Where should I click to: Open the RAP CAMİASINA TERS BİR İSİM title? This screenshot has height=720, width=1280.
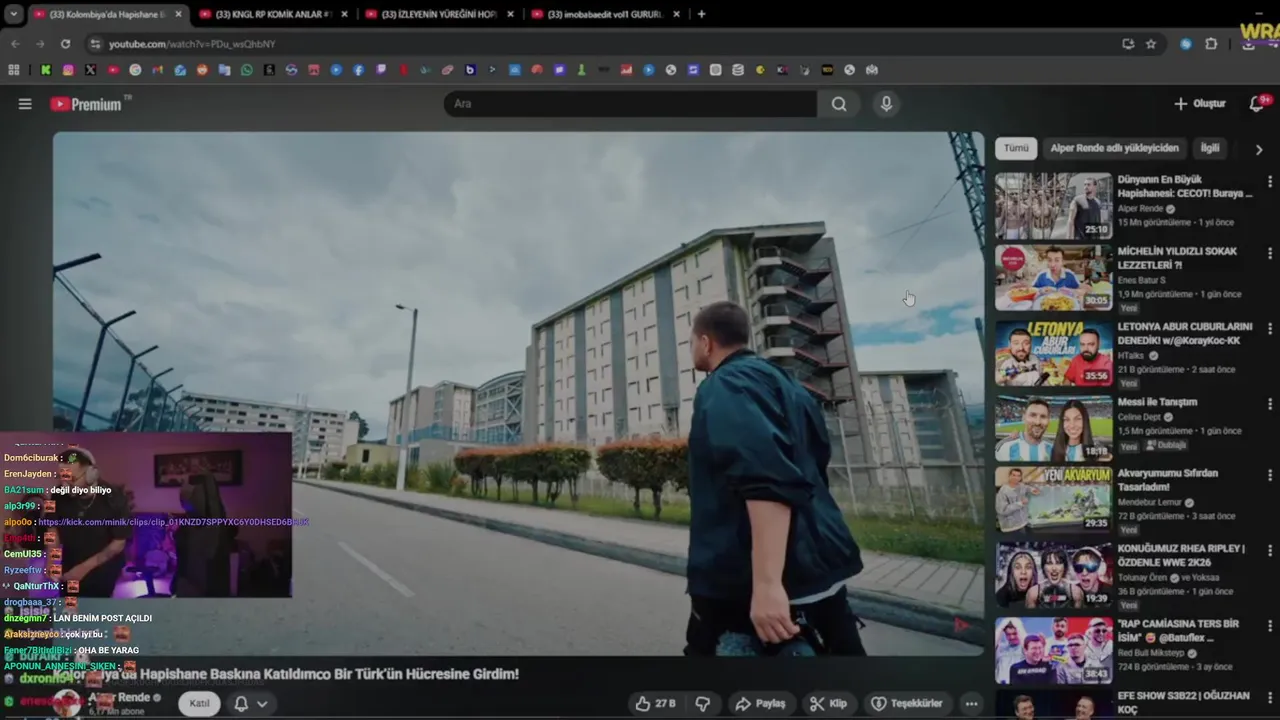(1177, 630)
